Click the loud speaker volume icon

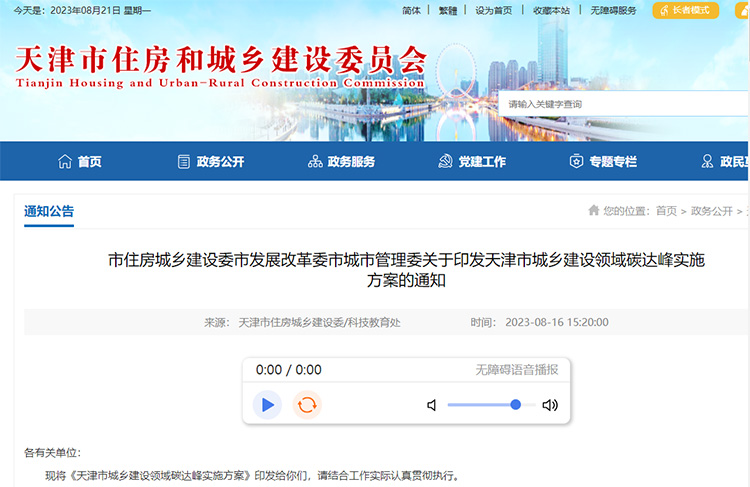coord(549,405)
